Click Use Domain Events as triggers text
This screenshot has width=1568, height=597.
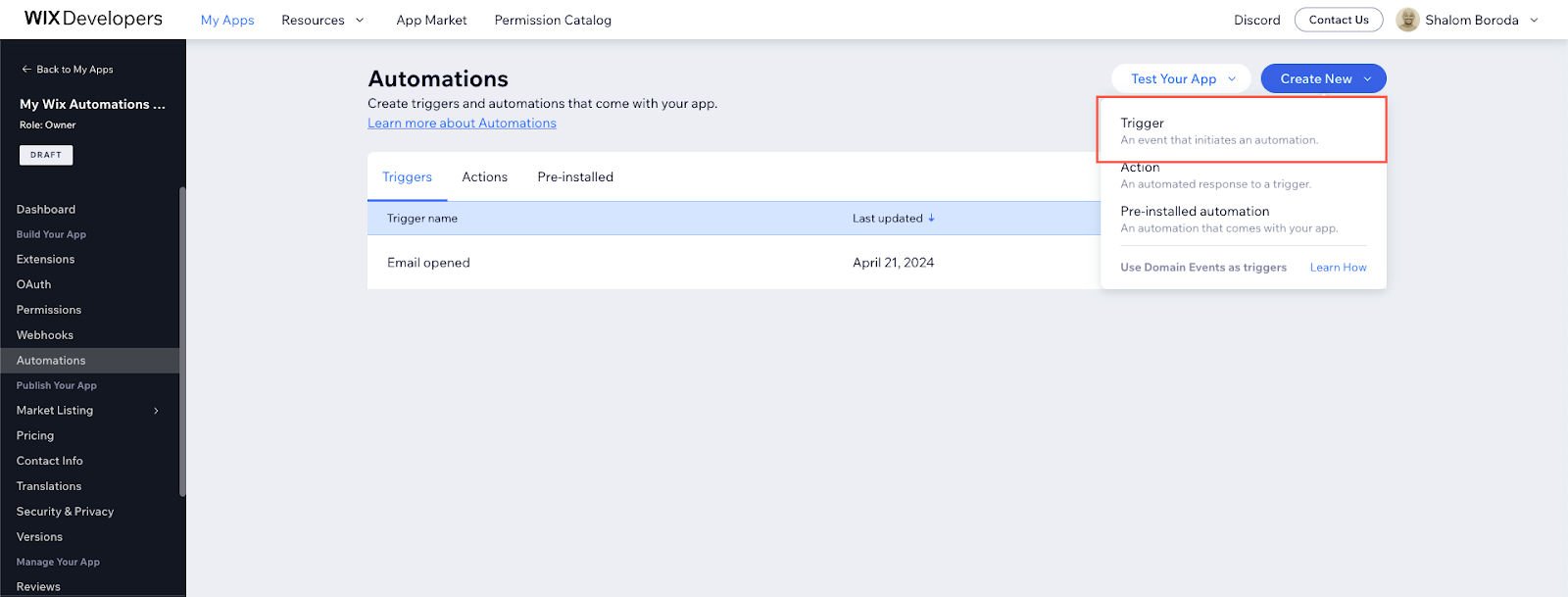click(1203, 268)
